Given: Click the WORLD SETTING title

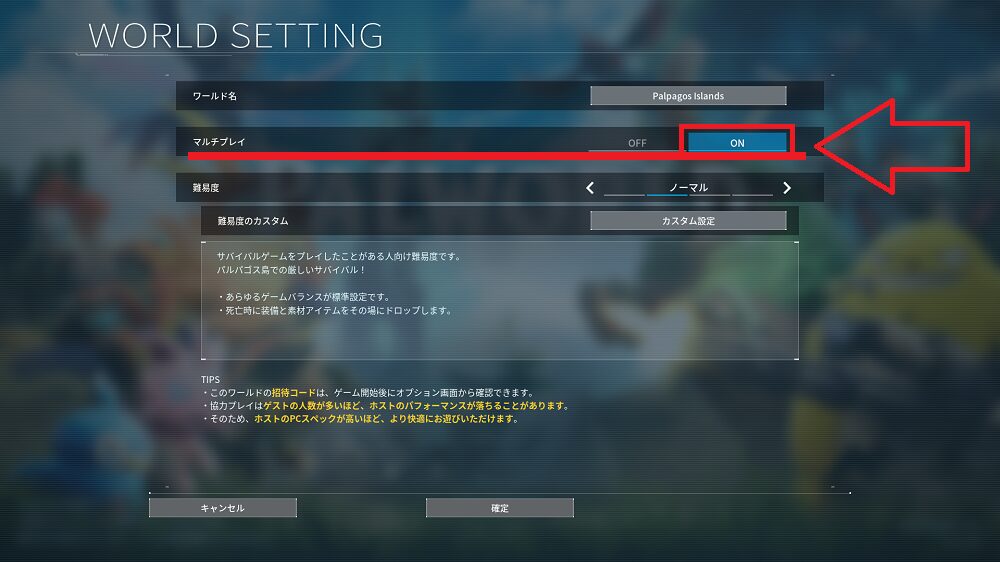Looking at the screenshot, I should tap(235, 36).
